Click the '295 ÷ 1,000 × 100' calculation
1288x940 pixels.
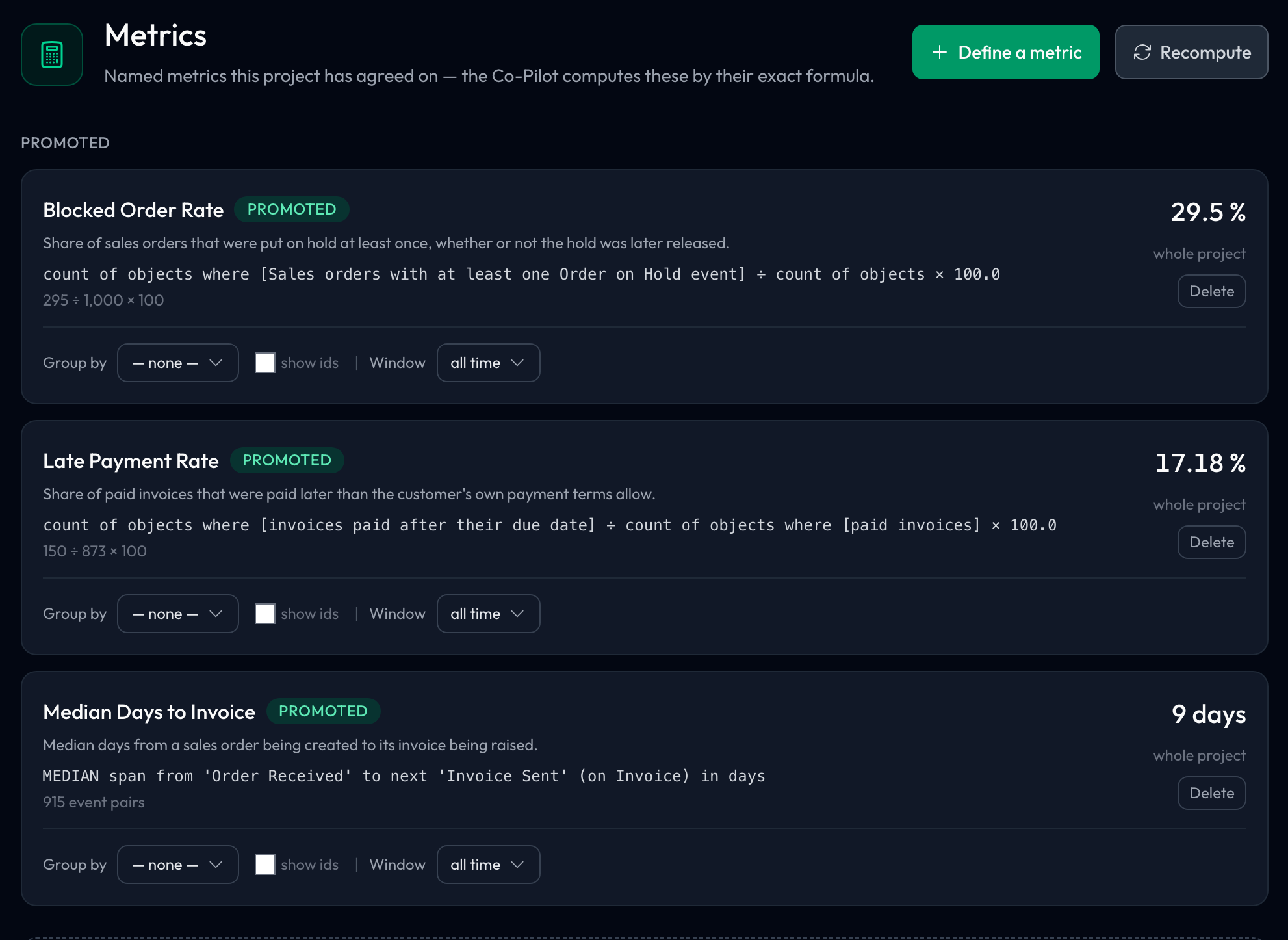pyautogui.click(x=103, y=300)
